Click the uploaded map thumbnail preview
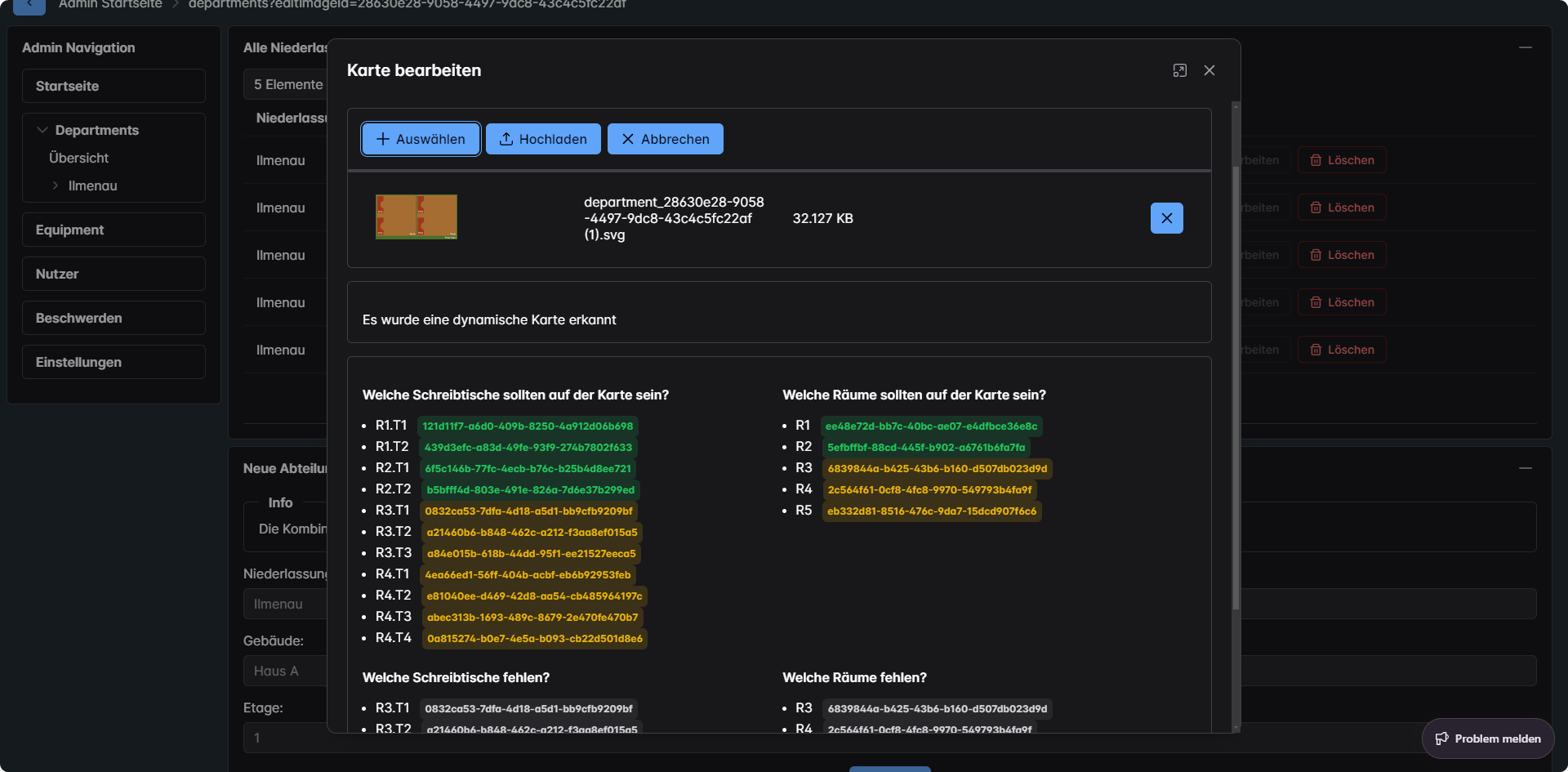Viewport: 1568px width, 772px height. click(416, 216)
